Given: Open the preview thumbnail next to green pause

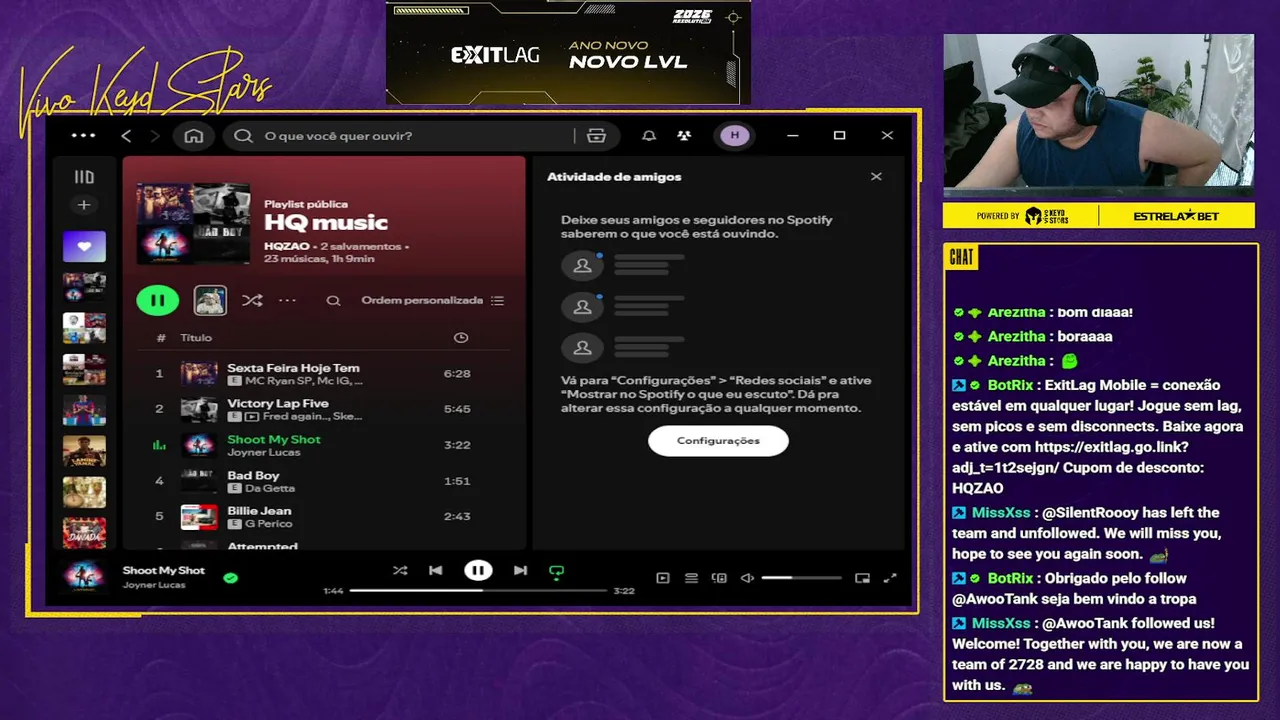Looking at the screenshot, I should [210, 300].
